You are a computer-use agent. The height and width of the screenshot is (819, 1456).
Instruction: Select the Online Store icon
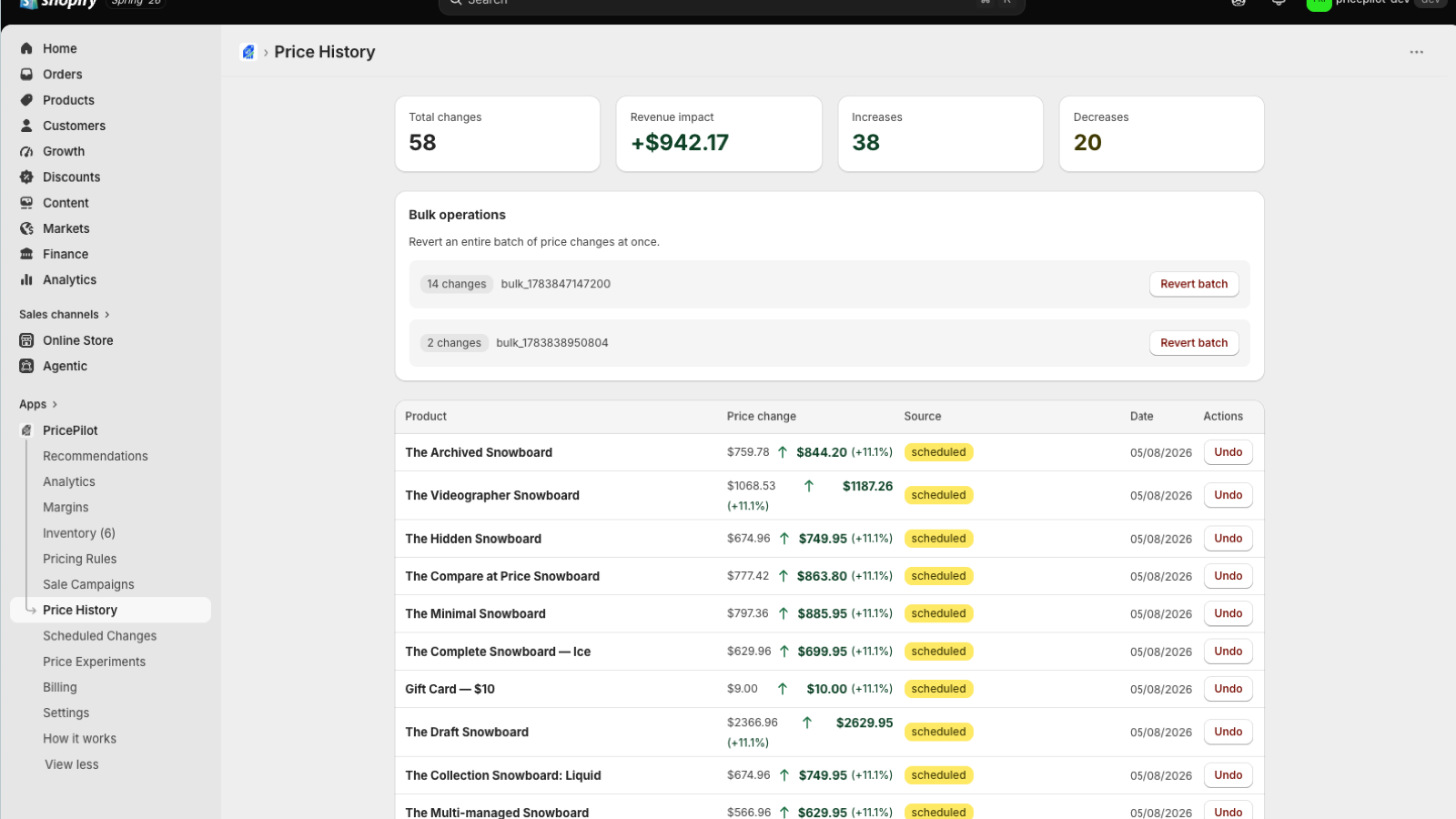(26, 340)
